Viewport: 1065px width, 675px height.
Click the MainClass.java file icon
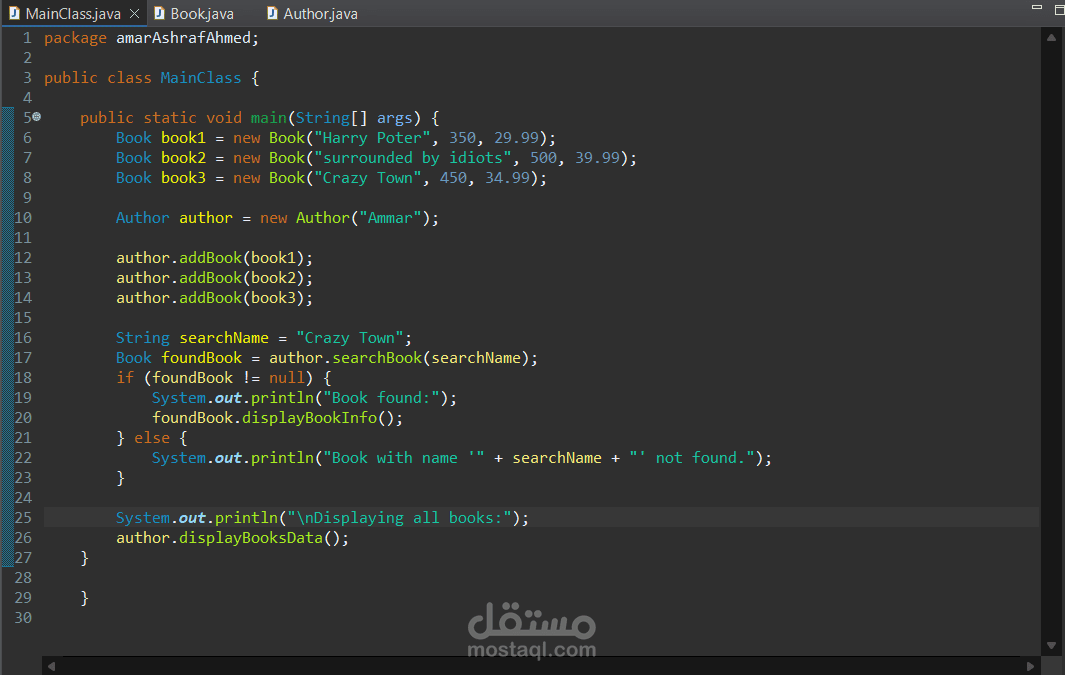(x=14, y=14)
